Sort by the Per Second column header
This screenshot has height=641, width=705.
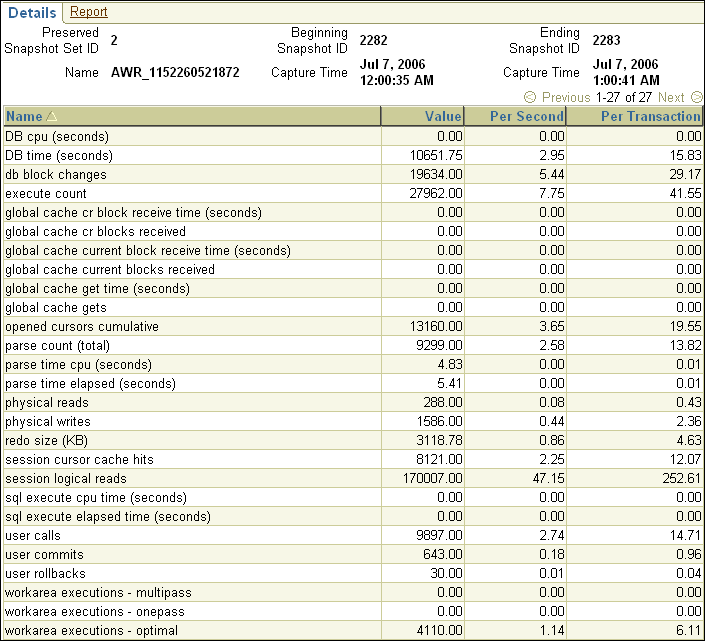coord(527,117)
